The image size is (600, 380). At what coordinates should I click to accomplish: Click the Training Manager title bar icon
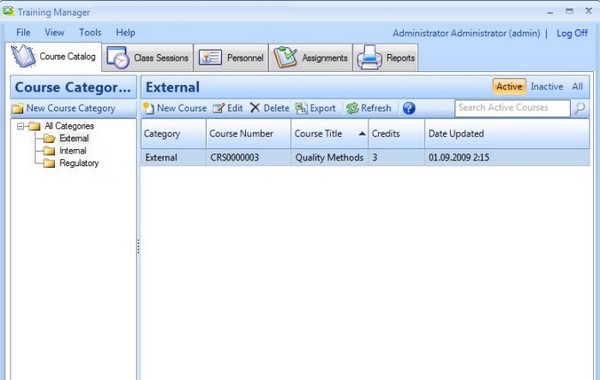coord(8,11)
